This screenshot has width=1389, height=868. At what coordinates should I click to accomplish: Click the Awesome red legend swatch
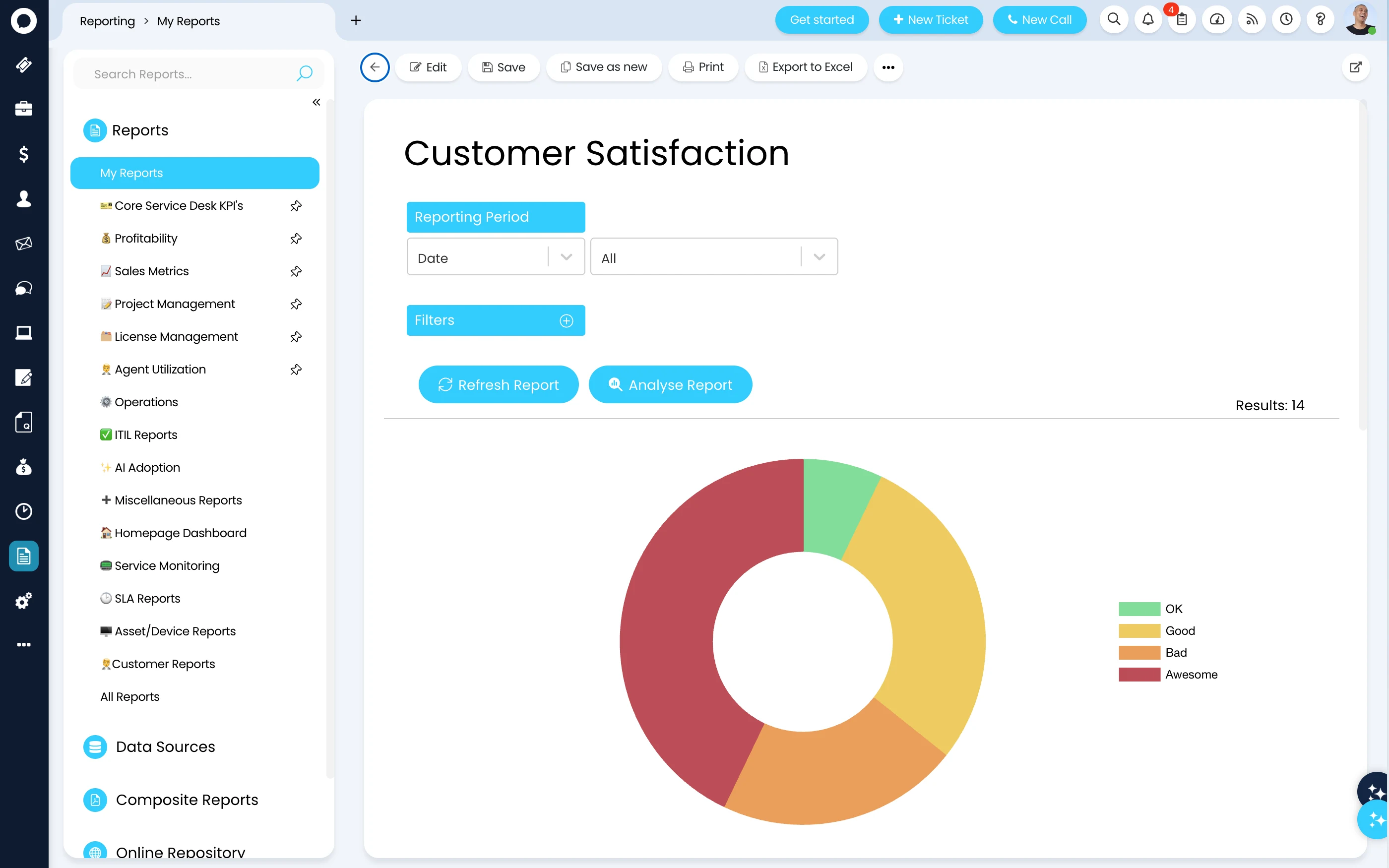1139,675
